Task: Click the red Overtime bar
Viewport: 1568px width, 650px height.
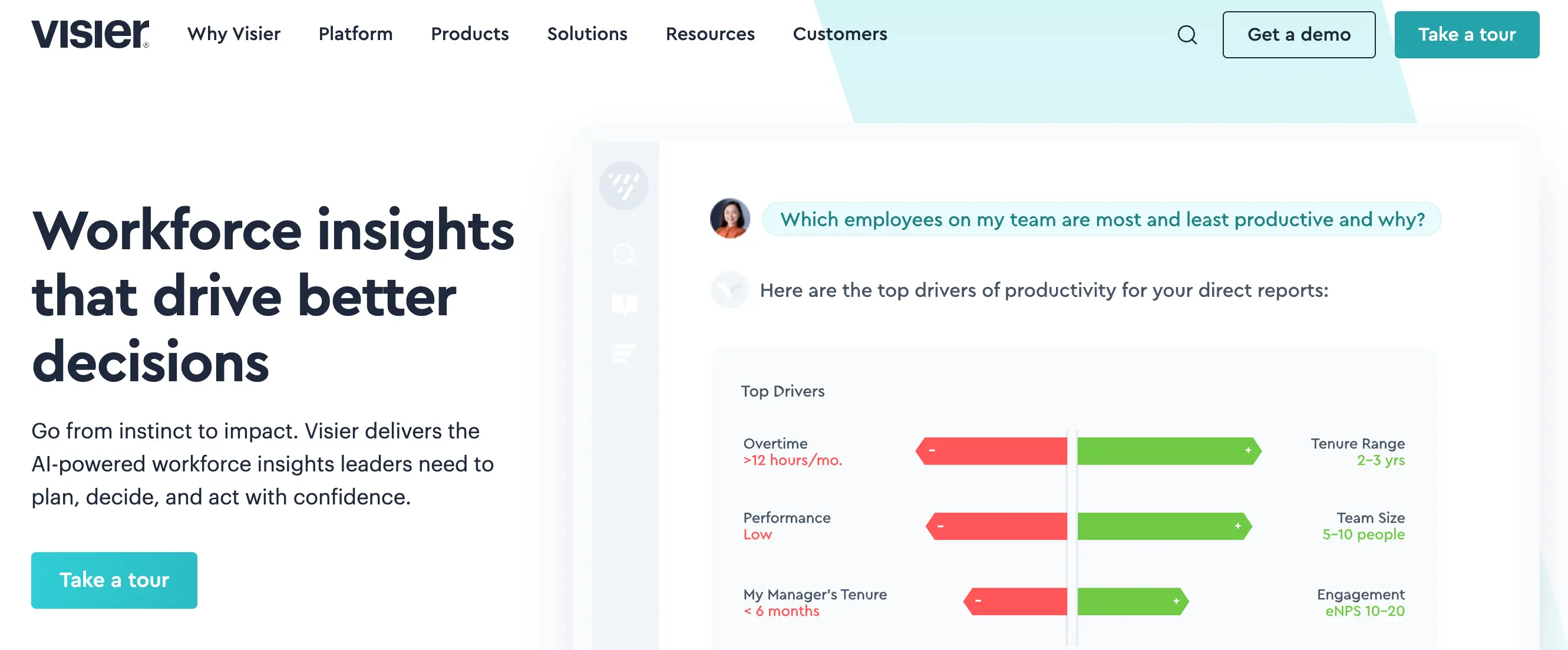Action: click(991, 451)
